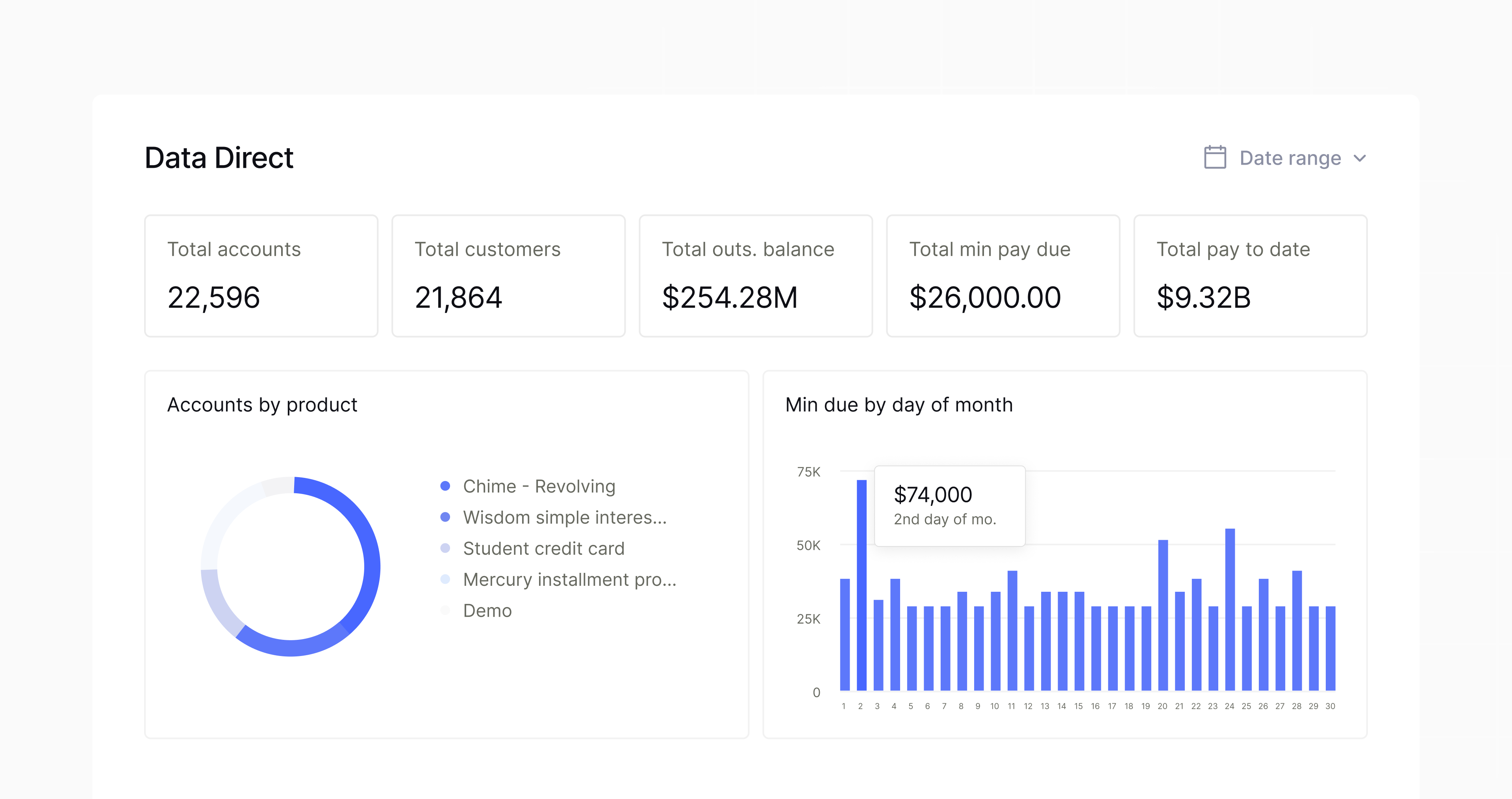This screenshot has height=799, width=1512.
Task: Expand the Date range chevron arrow
Action: coord(1359,159)
